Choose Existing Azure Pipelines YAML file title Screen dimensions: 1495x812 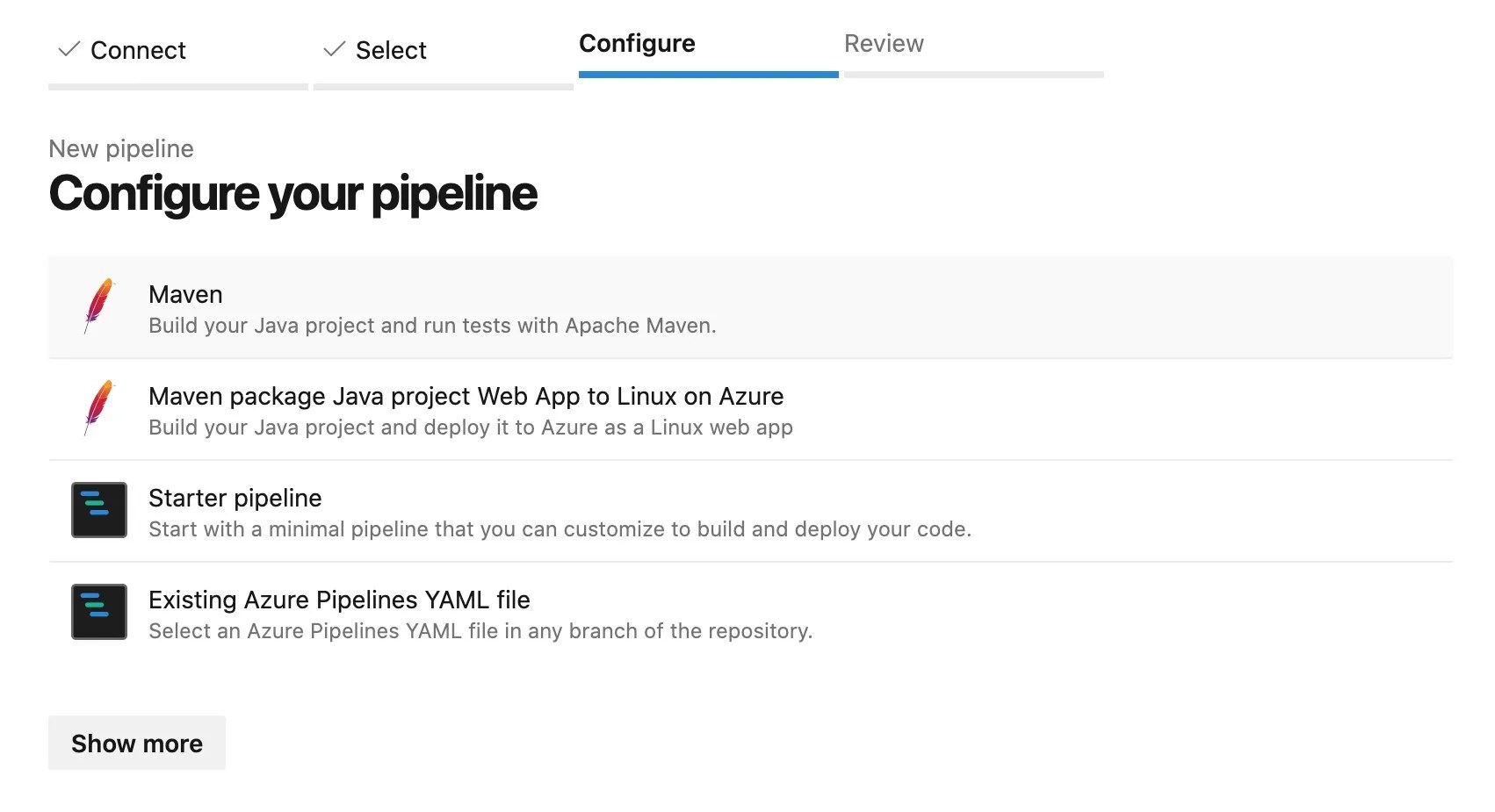pyautogui.click(x=339, y=600)
